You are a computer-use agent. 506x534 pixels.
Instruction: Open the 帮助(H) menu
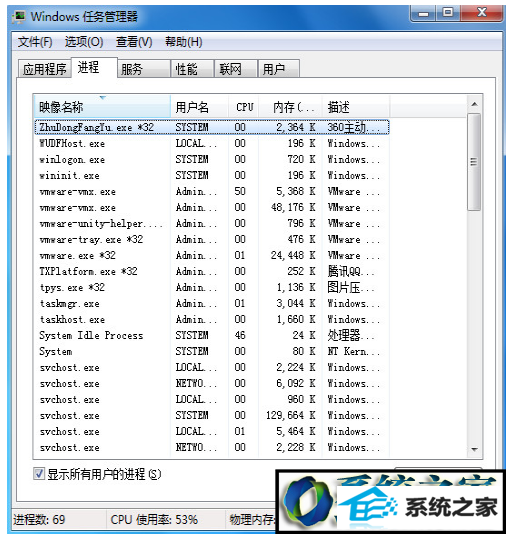[x=184, y=42]
